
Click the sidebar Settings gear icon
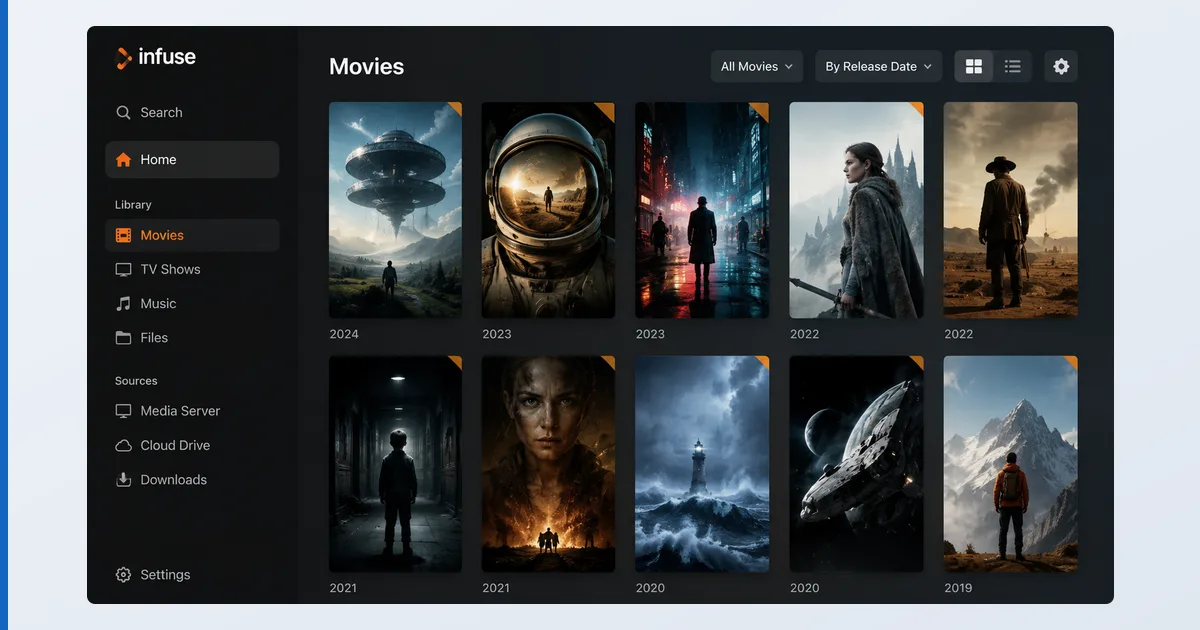coord(123,575)
